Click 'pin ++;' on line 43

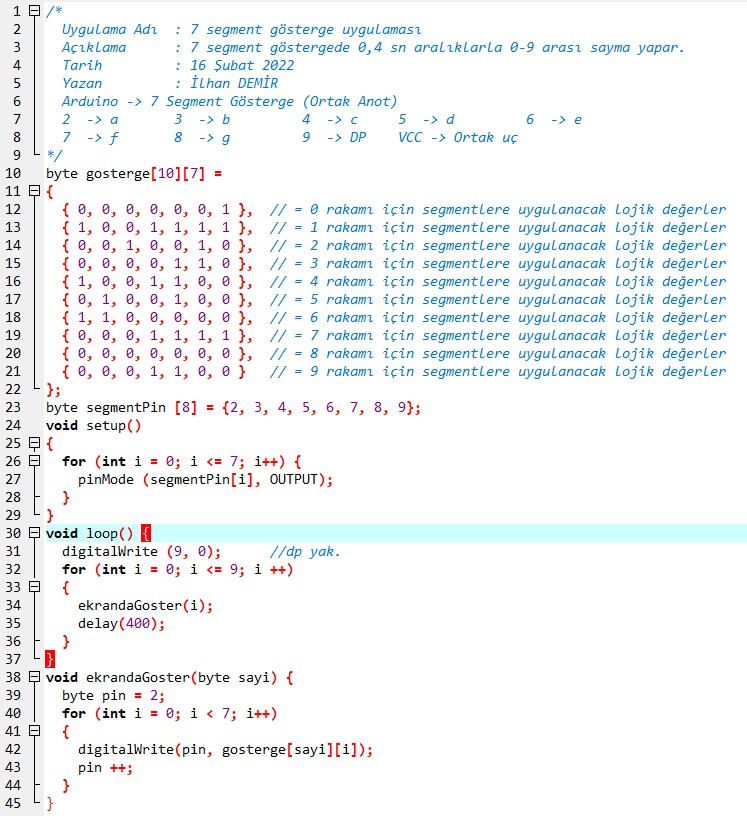click(x=106, y=768)
